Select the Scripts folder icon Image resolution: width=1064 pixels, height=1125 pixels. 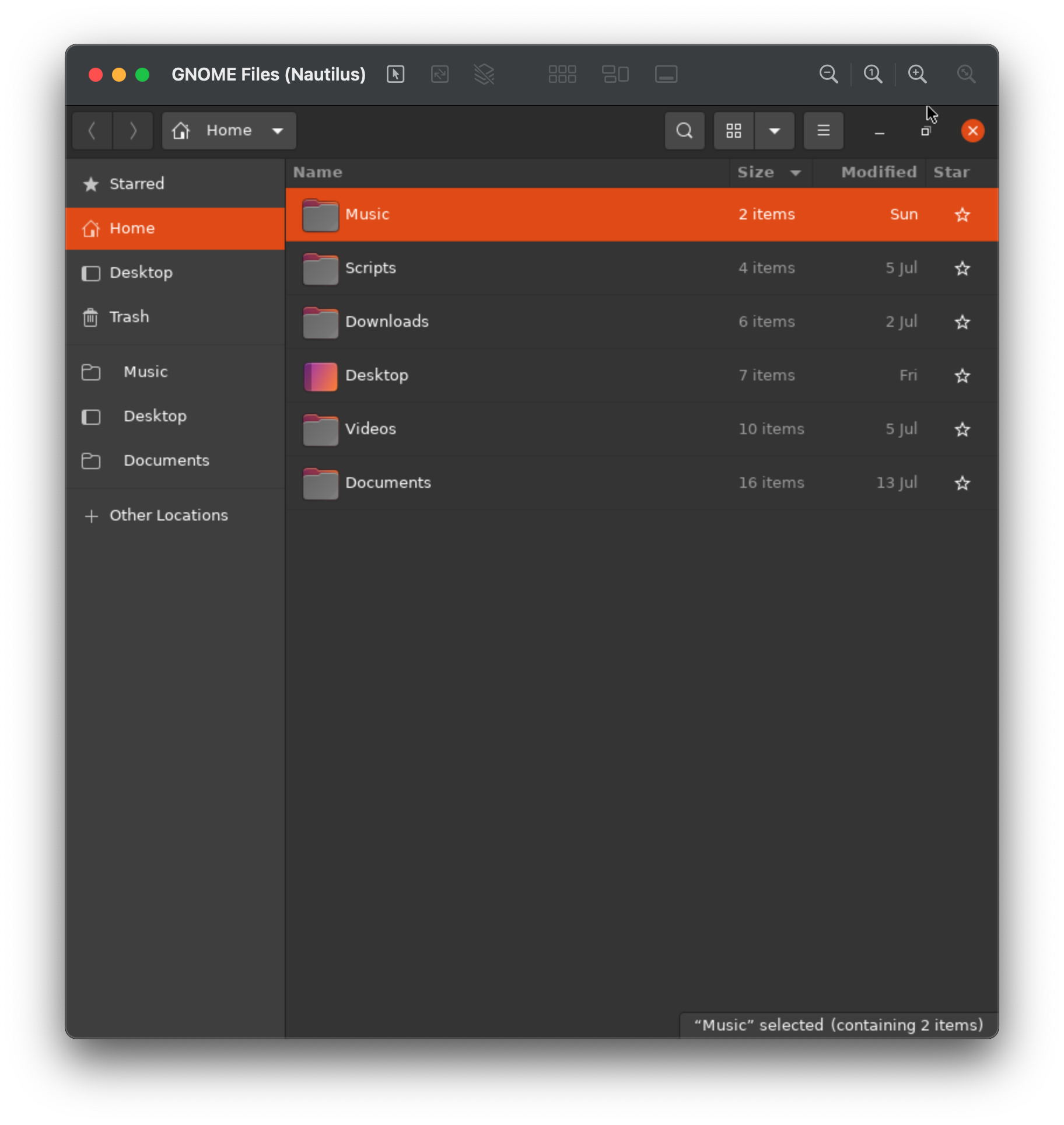coord(320,268)
